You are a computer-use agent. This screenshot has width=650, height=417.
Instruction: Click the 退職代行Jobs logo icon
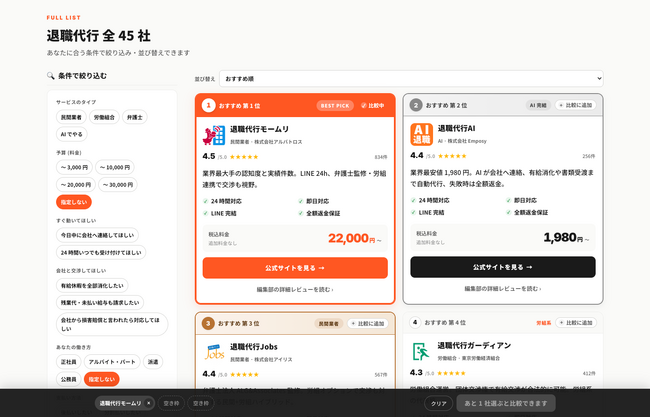pos(214,352)
